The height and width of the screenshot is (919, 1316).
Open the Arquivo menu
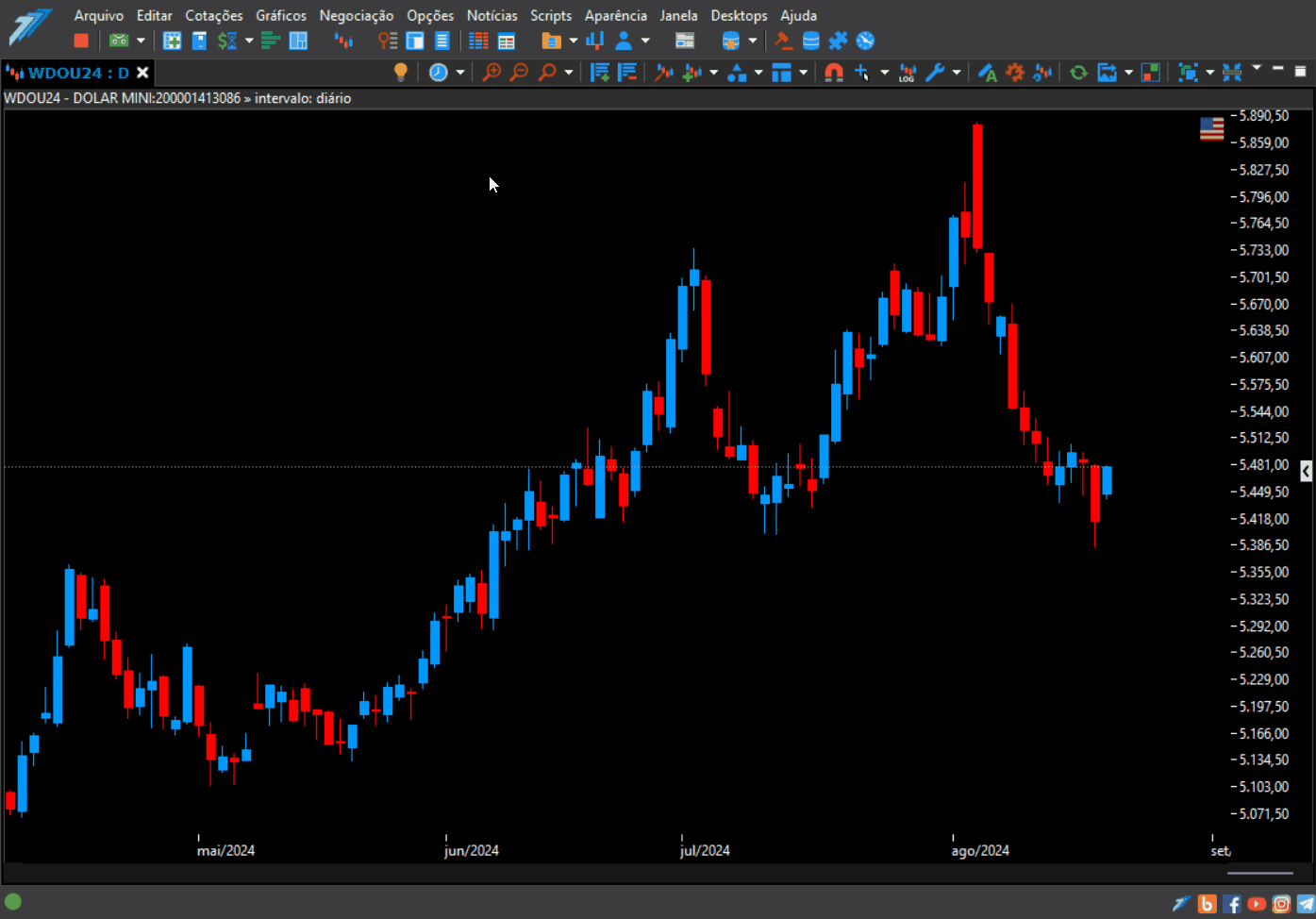(x=99, y=15)
